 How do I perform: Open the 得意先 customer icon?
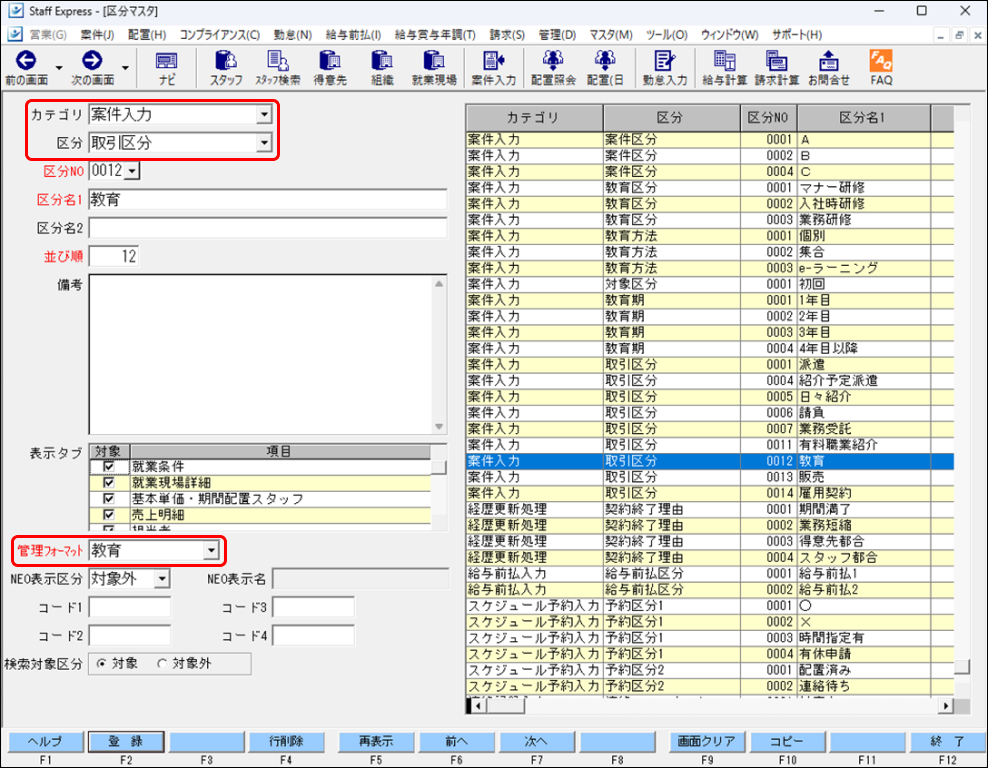pos(330,67)
